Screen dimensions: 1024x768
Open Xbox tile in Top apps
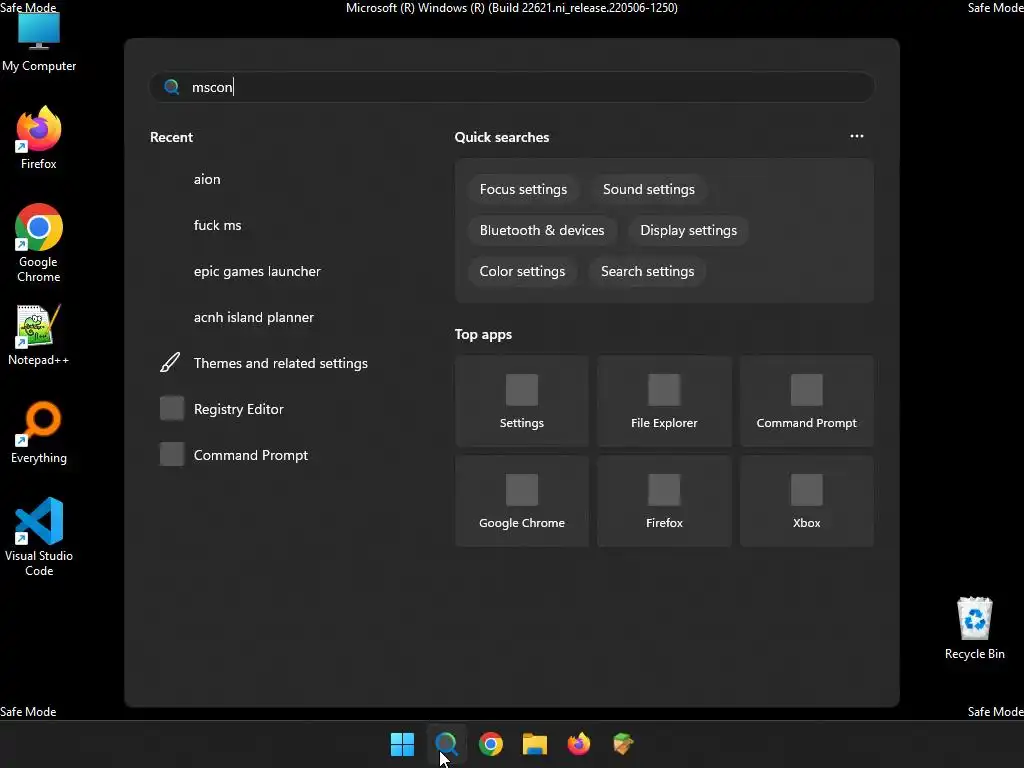pyautogui.click(x=807, y=501)
